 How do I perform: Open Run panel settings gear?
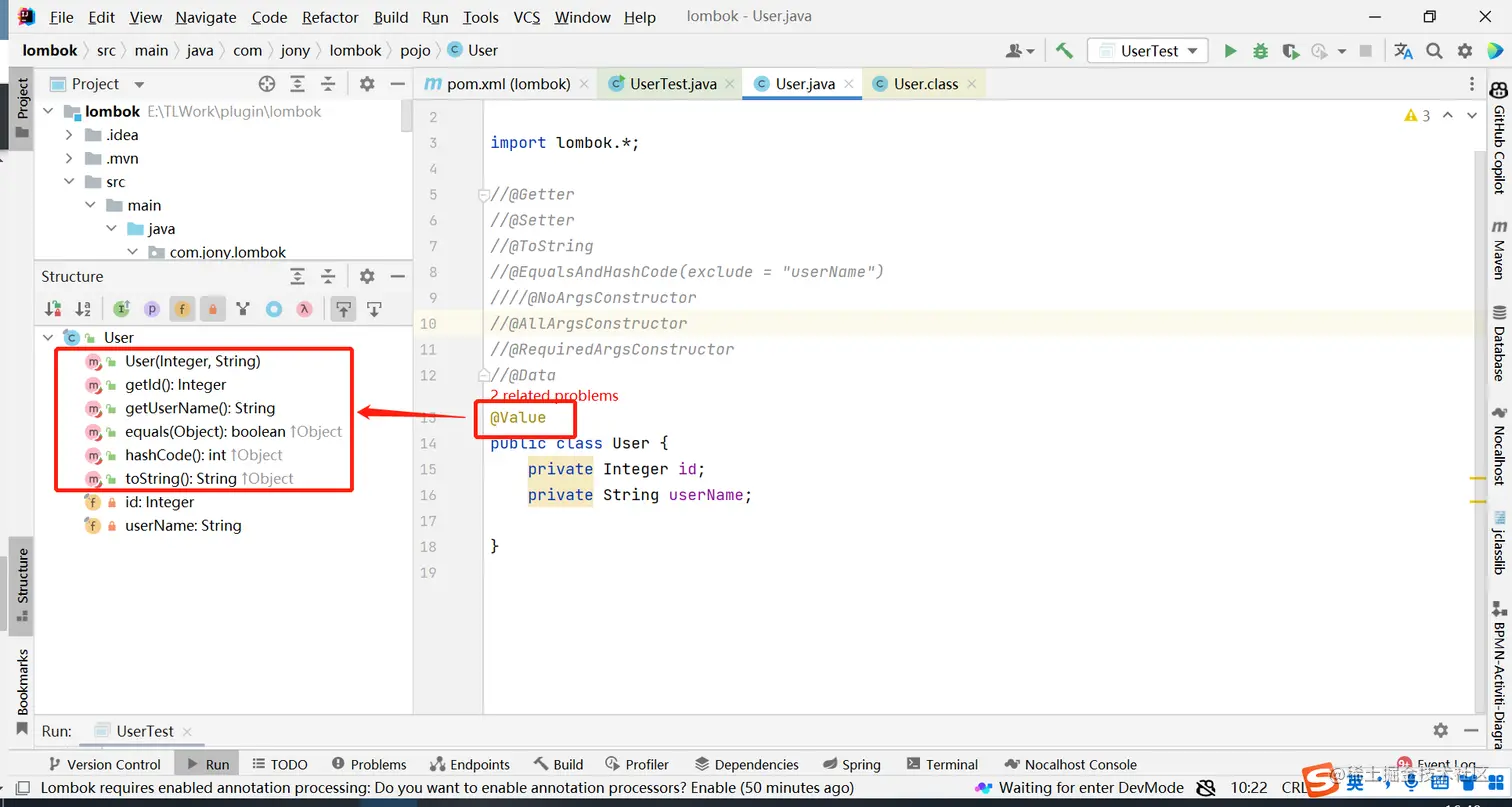pos(1440,731)
